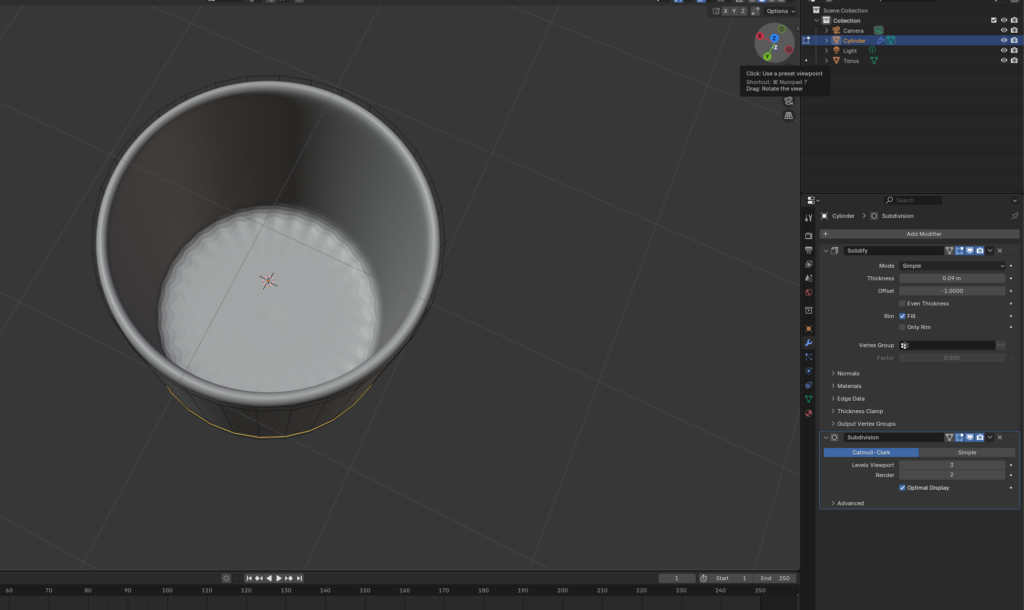Viewport: 1024px width, 610px height.
Task: Remove the Solidify modifier with its X button
Action: point(1000,250)
